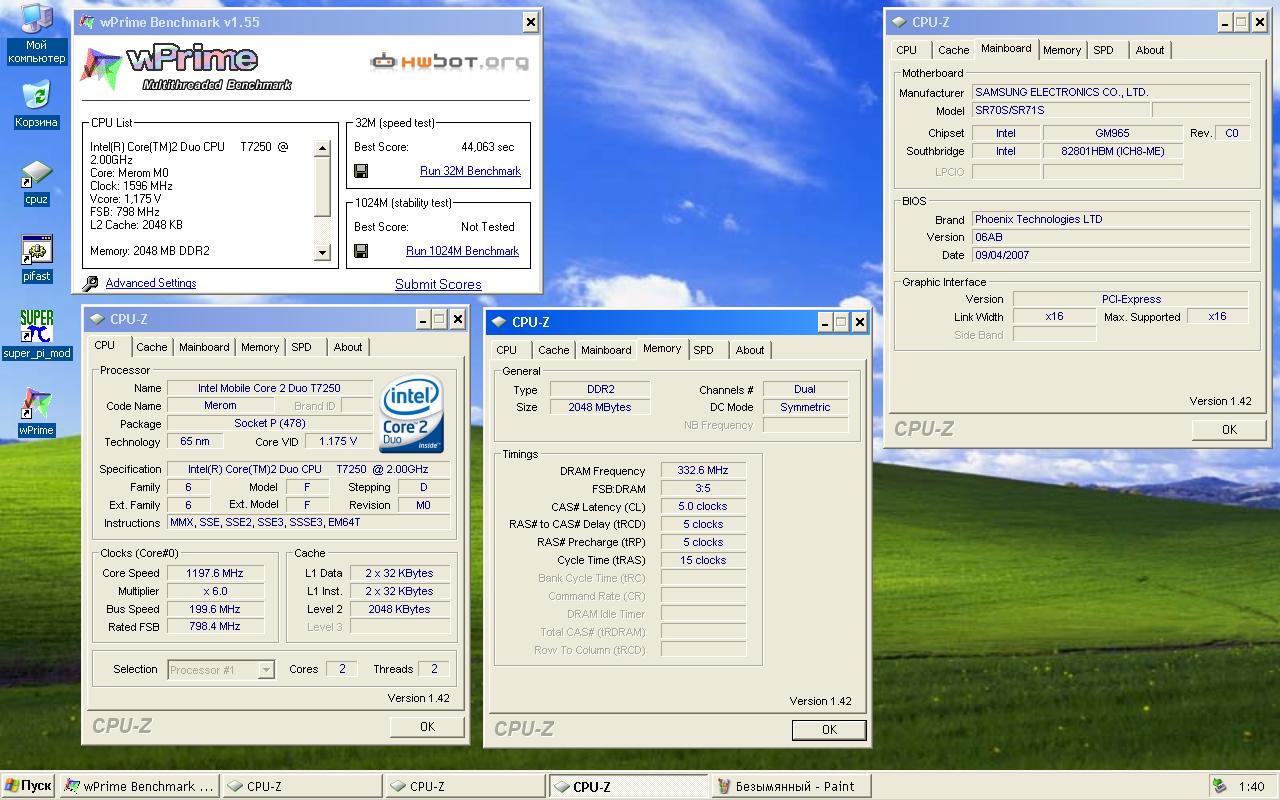Click the wrench icon beside Advanced Settings
Image resolution: width=1280 pixels, height=800 pixels.
coord(91,284)
